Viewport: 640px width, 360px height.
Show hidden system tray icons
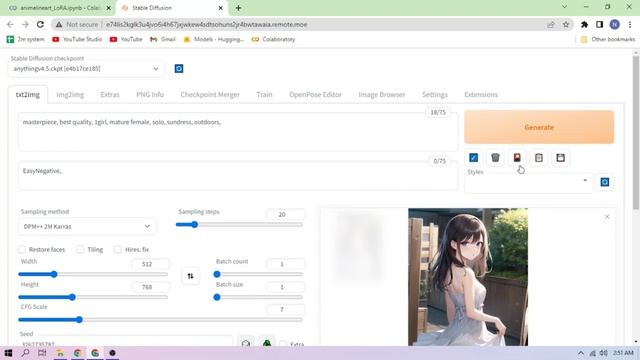tap(581, 353)
